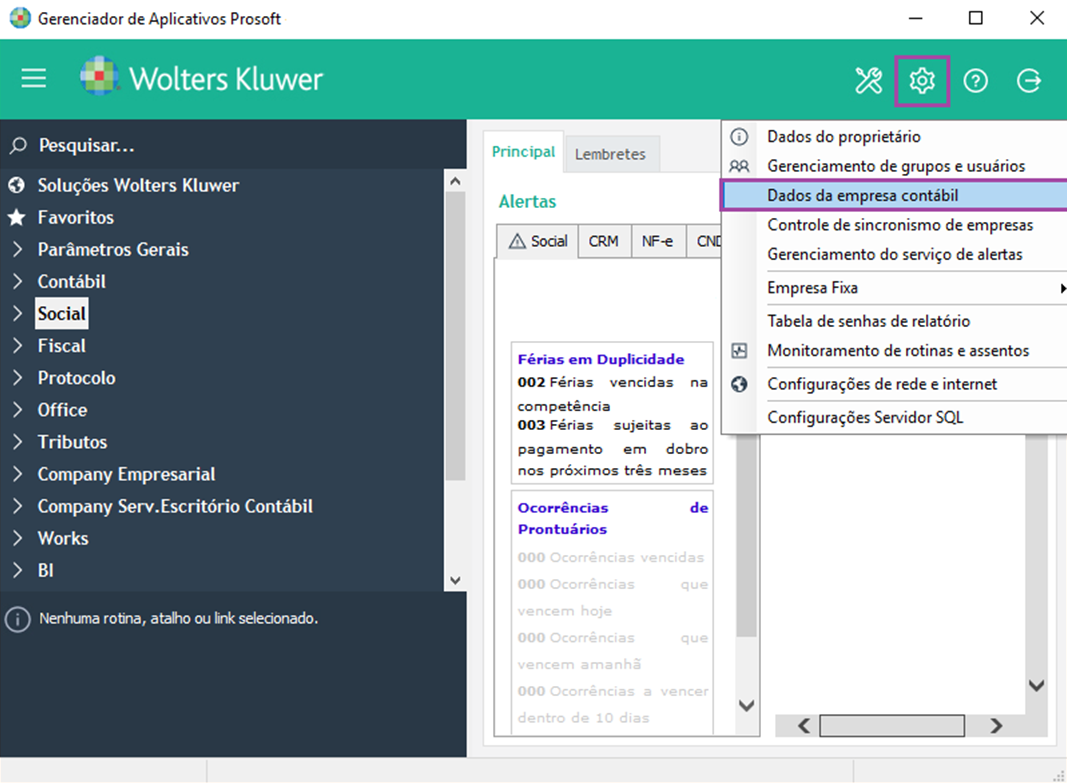Select the CRM alerts tab
The height and width of the screenshot is (783, 1067).
[x=604, y=241]
